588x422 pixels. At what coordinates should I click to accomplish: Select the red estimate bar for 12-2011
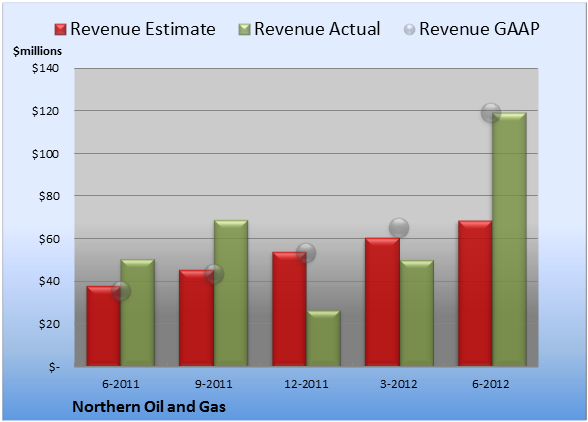[289, 309]
